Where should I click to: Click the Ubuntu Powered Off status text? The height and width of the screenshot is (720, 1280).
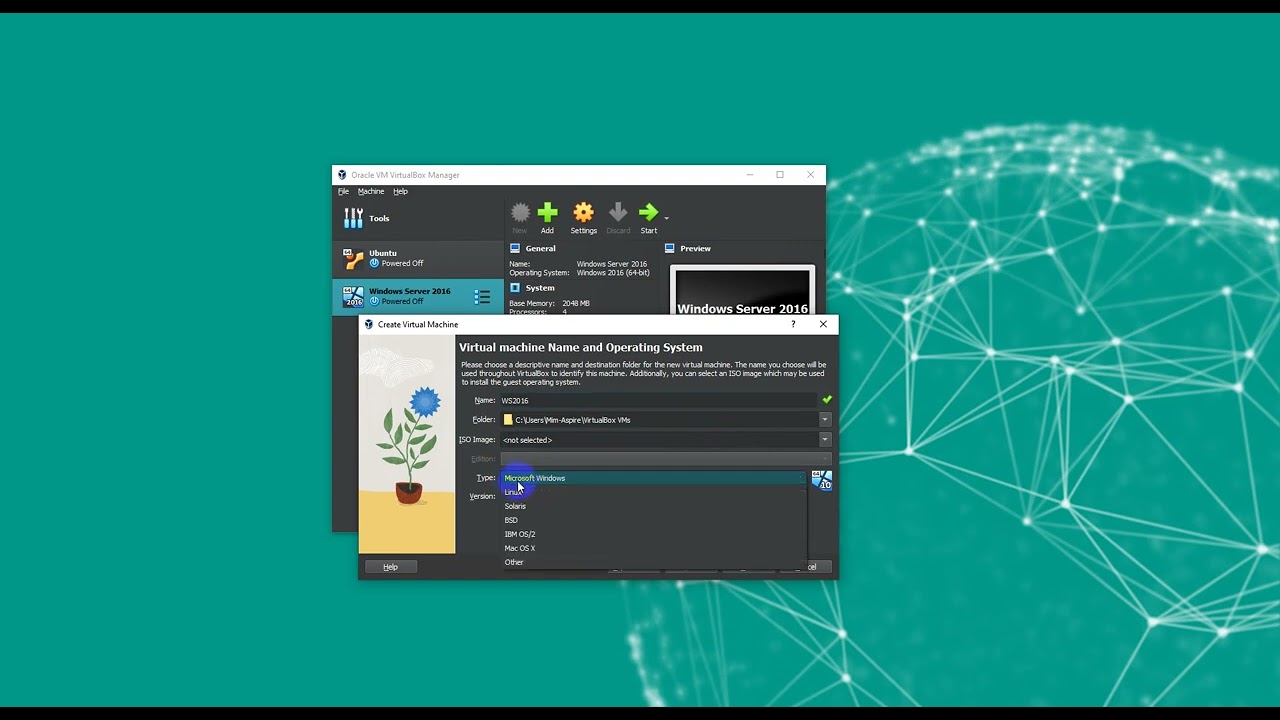point(402,263)
